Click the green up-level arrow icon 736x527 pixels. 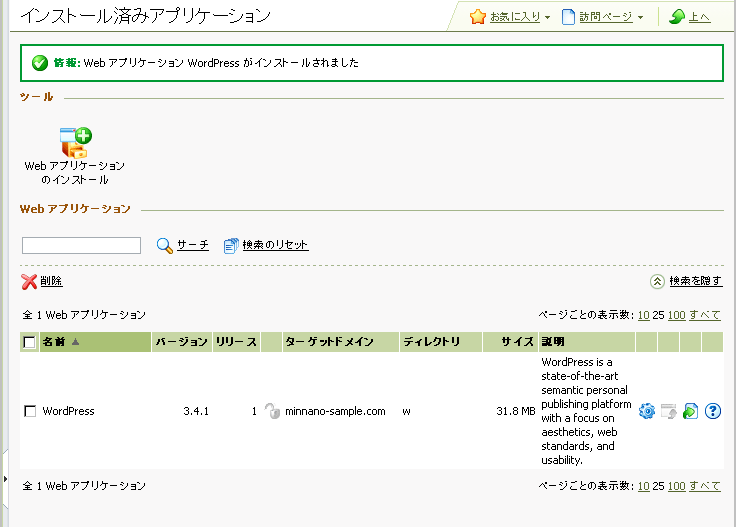click(677, 17)
